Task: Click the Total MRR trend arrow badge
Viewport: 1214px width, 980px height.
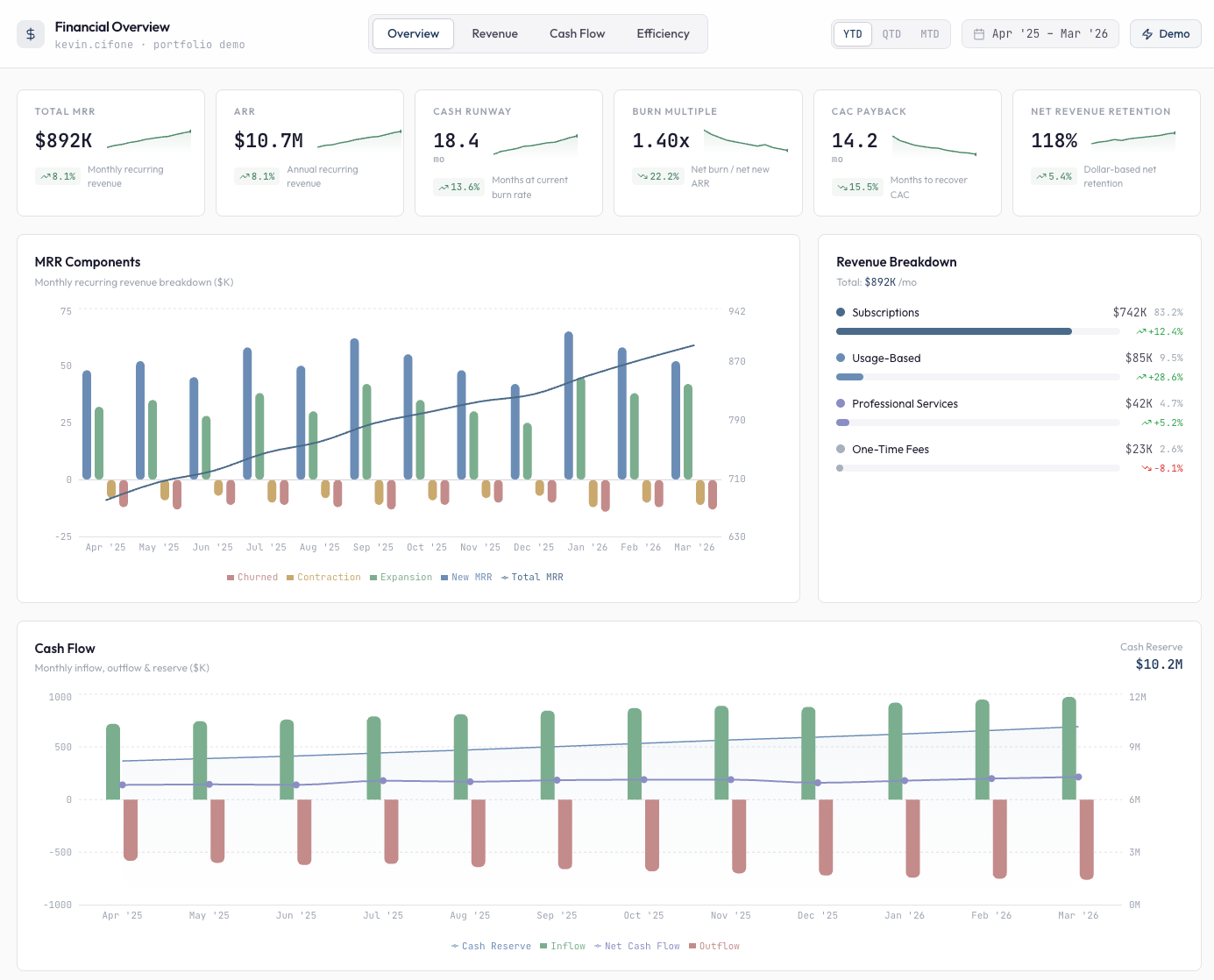Action: [58, 176]
